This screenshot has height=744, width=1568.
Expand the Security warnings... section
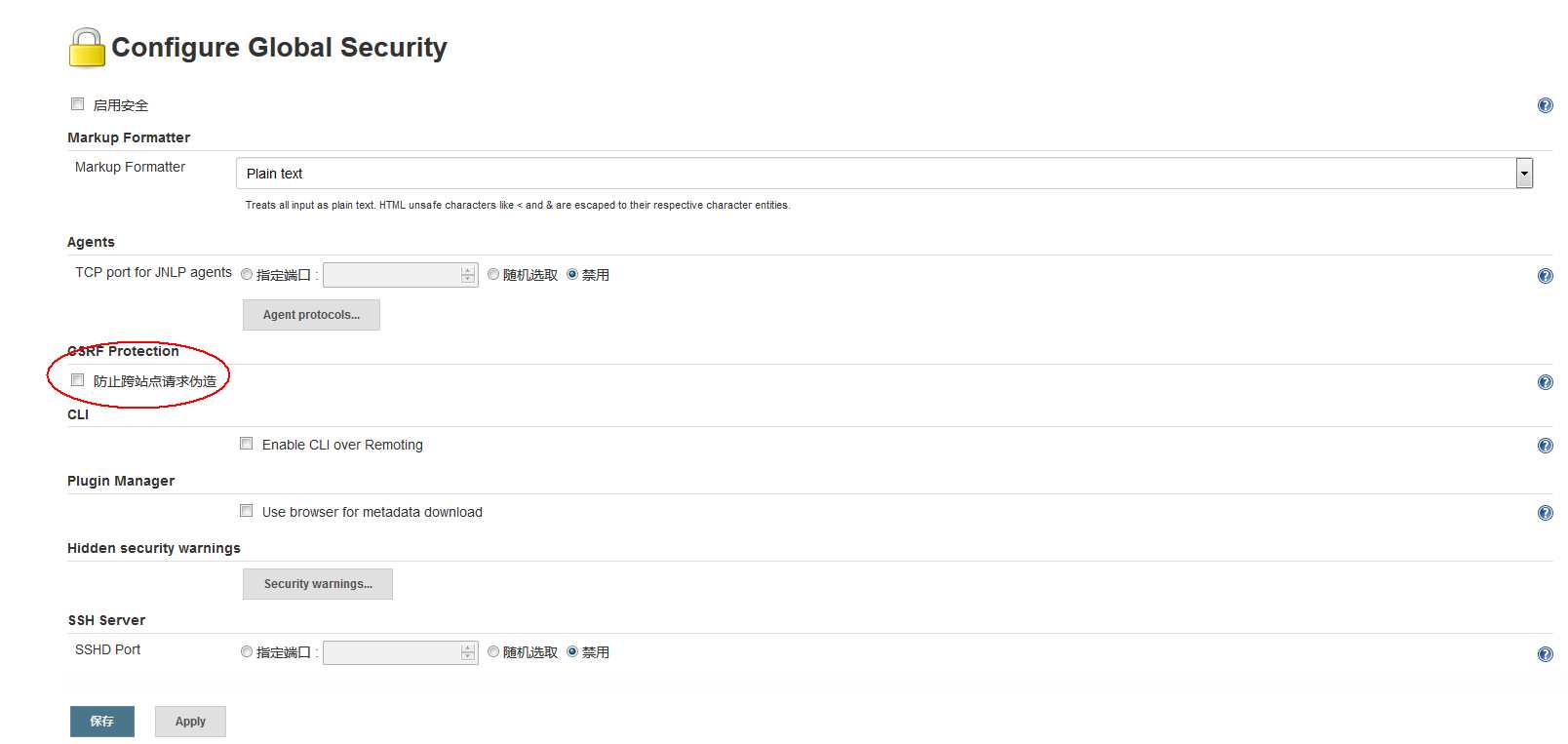318,584
